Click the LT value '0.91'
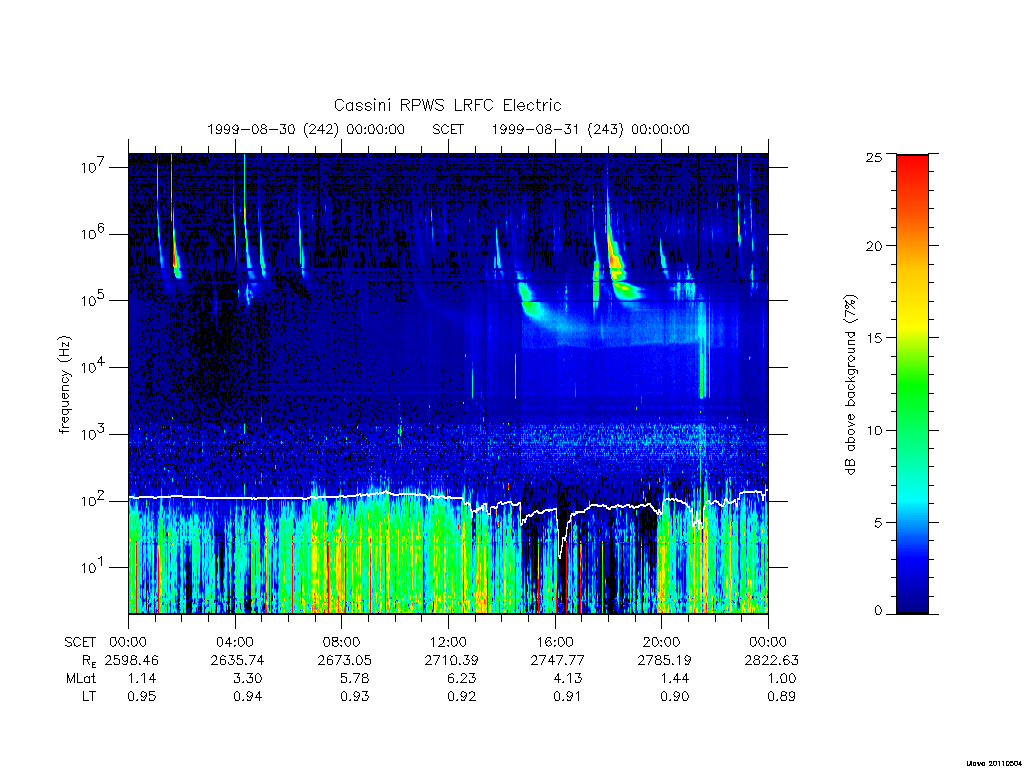This screenshot has width=1024, height=768. click(568, 697)
